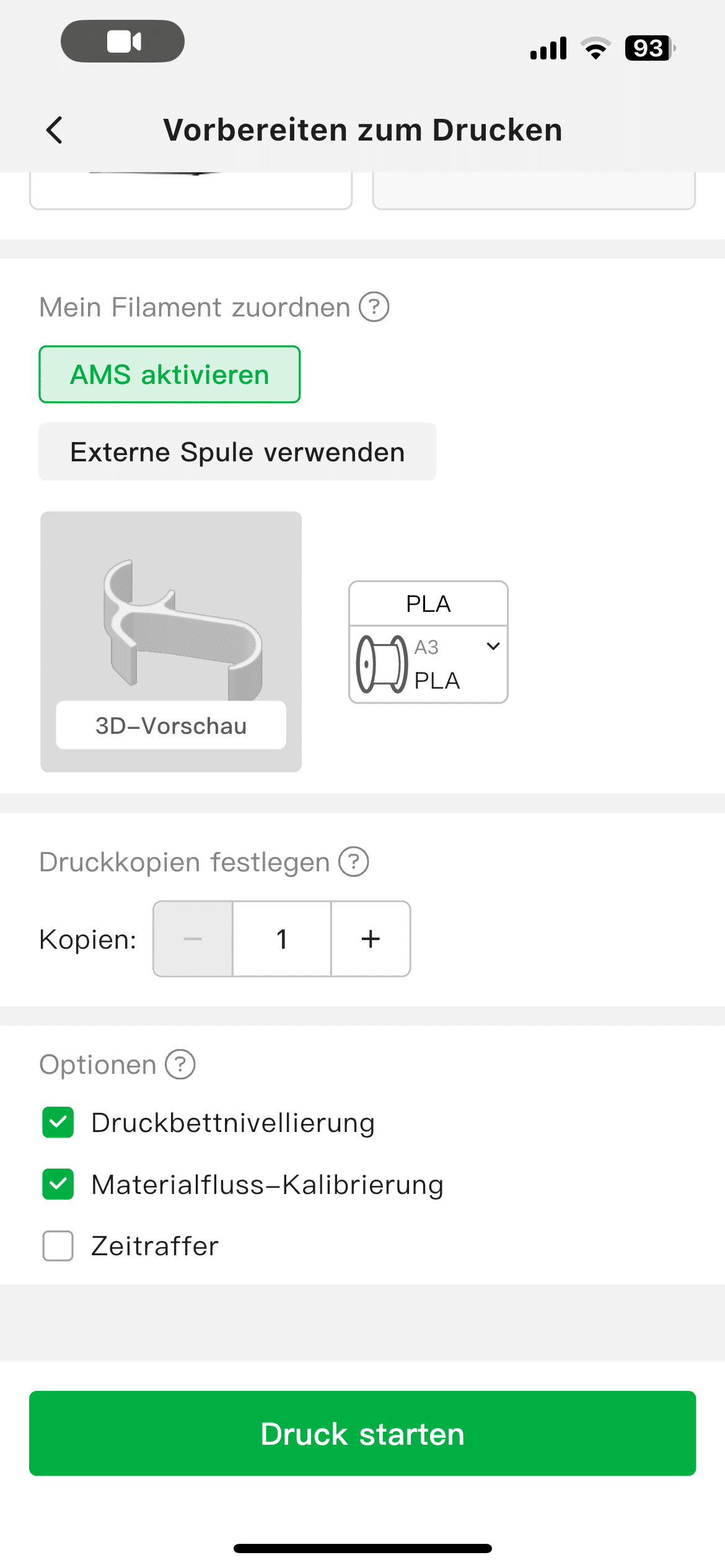Open the 3D-Vorschau preview
Viewport: 725px width, 1568px height.
point(171,725)
